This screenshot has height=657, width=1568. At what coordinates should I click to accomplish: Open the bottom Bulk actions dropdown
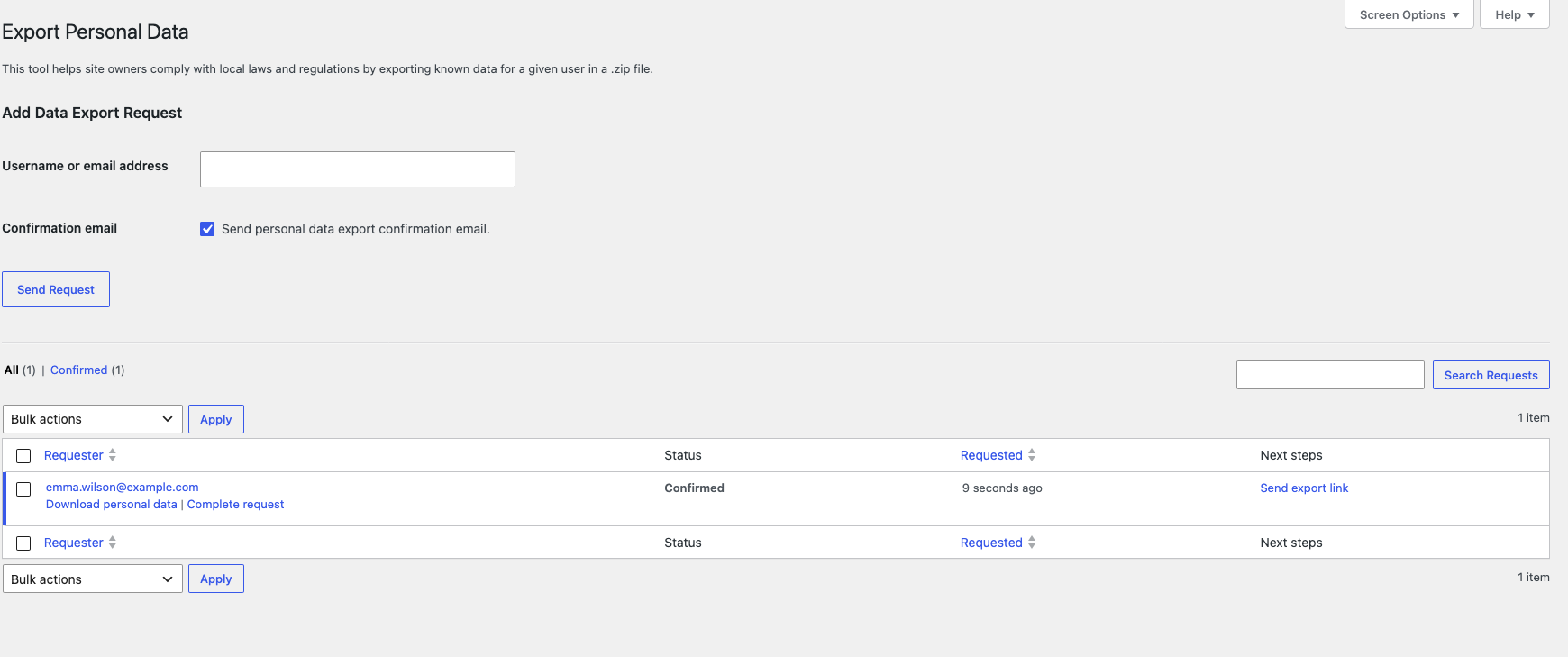tap(93, 579)
